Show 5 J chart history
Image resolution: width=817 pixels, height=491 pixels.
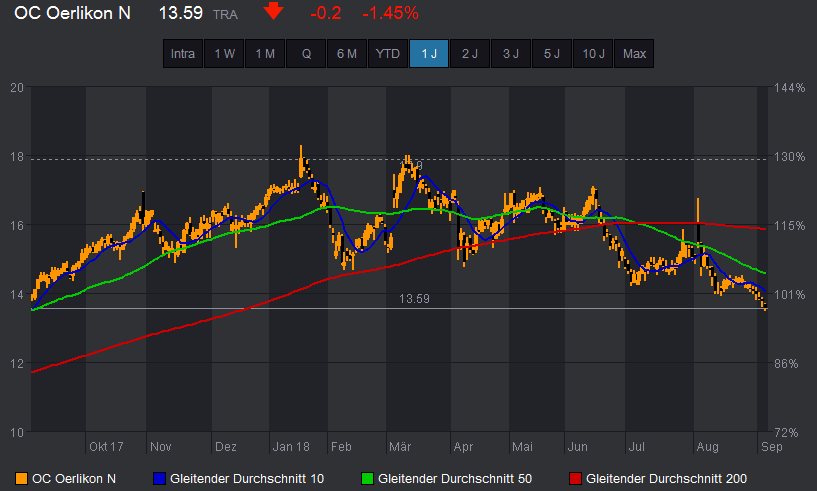click(552, 54)
